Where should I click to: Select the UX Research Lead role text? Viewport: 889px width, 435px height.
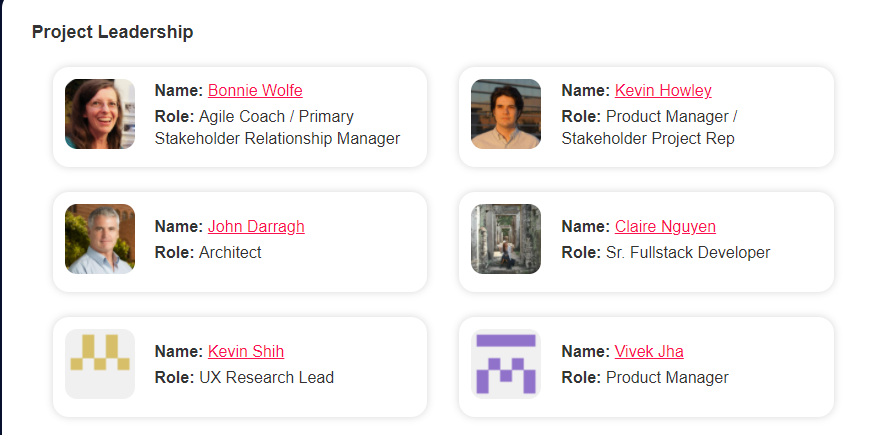pyautogui.click(x=266, y=377)
